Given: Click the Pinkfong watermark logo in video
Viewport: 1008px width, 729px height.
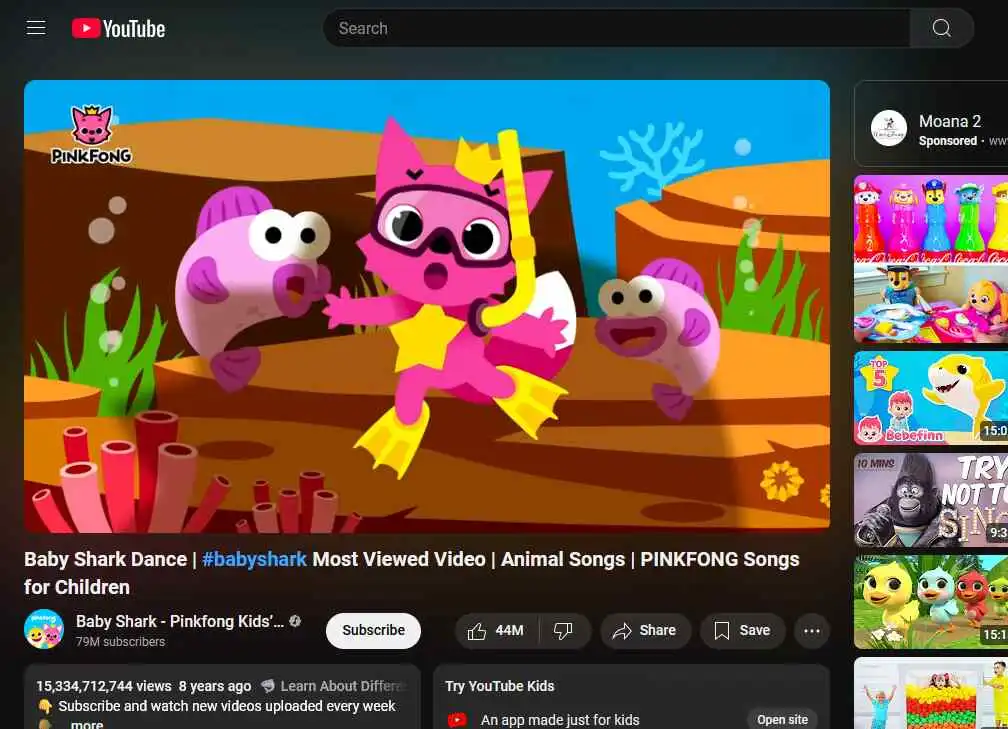Looking at the screenshot, I should coord(91,134).
